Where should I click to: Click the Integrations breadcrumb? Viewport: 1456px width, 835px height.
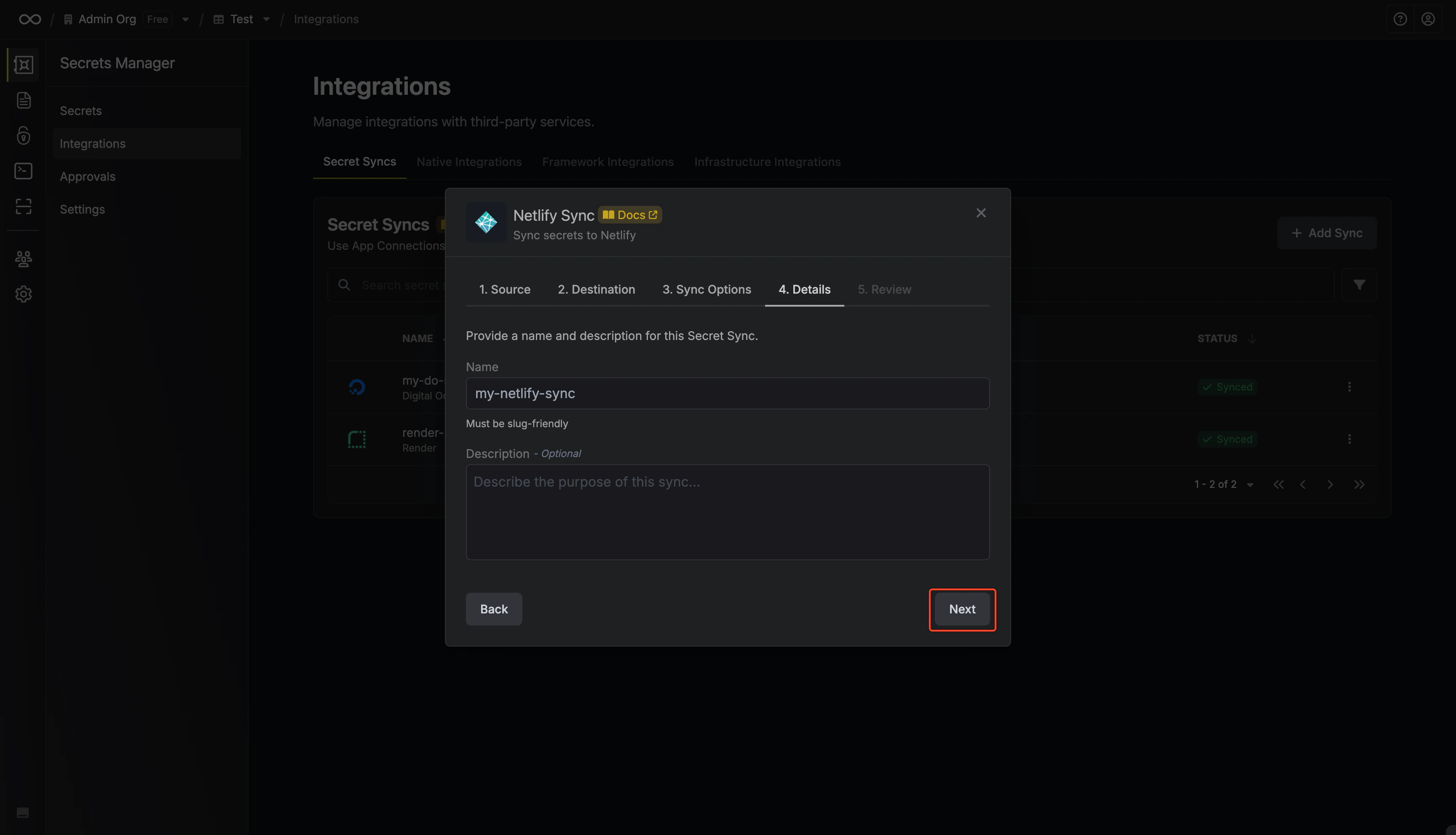click(327, 19)
